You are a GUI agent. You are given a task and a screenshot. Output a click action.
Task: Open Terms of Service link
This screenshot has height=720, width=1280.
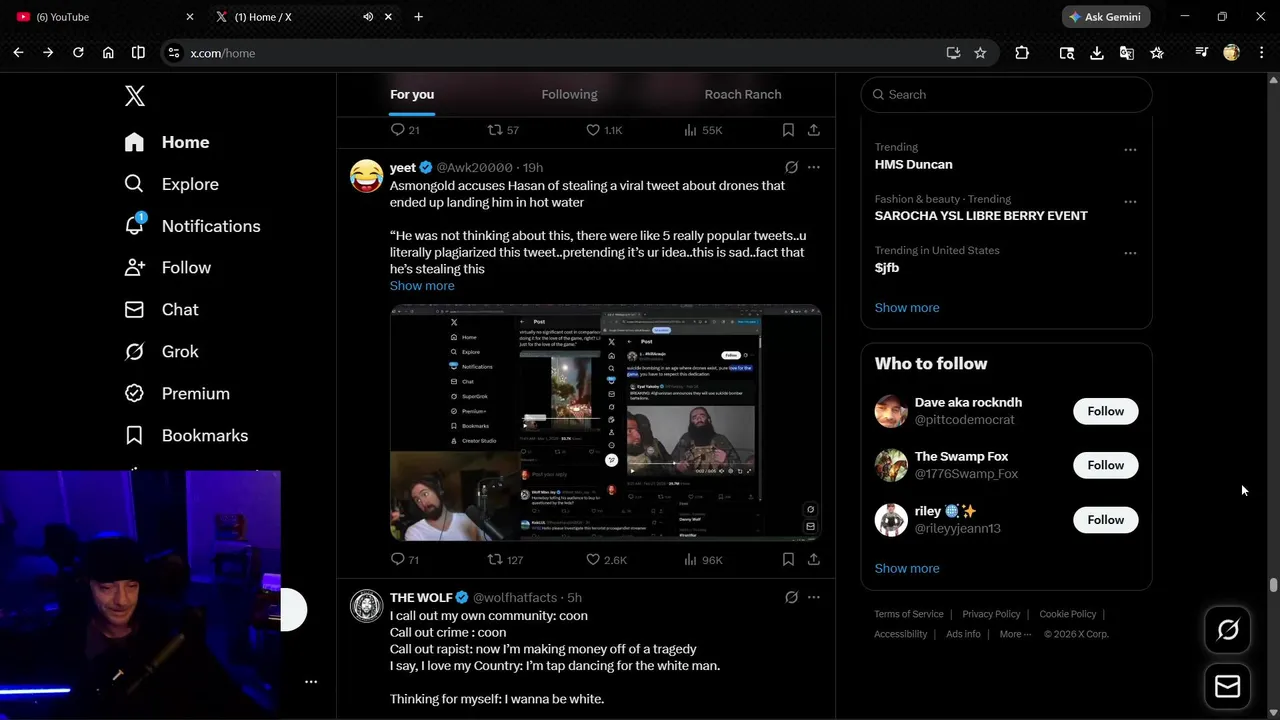(909, 614)
